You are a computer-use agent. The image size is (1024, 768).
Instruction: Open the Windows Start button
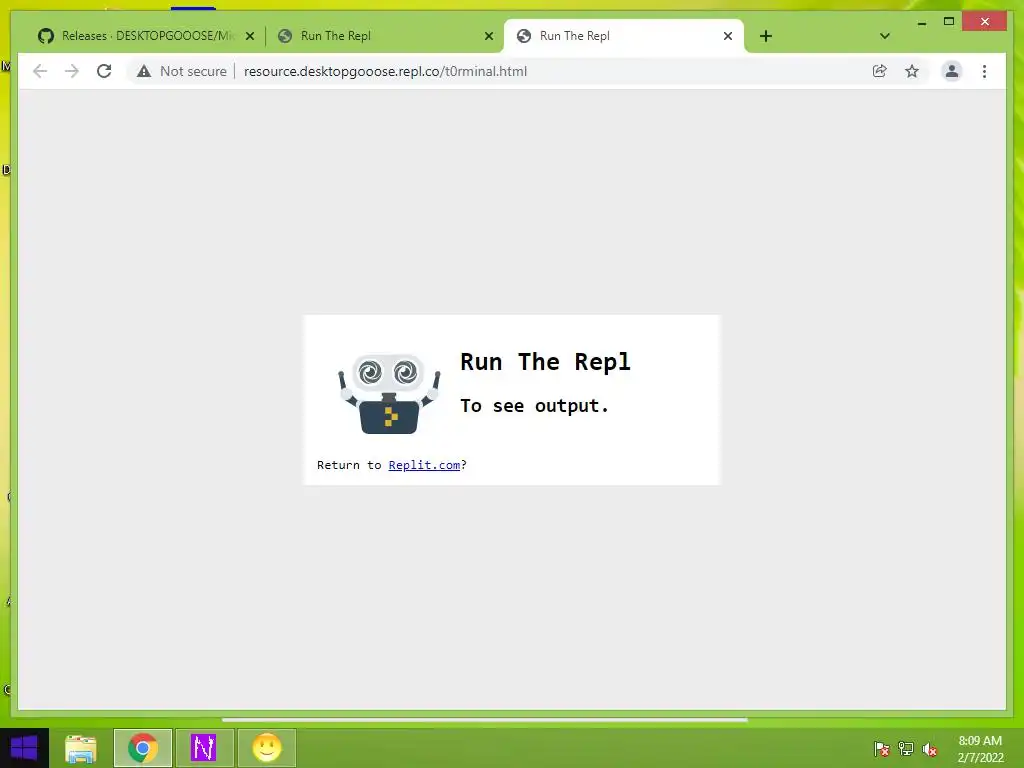24,748
